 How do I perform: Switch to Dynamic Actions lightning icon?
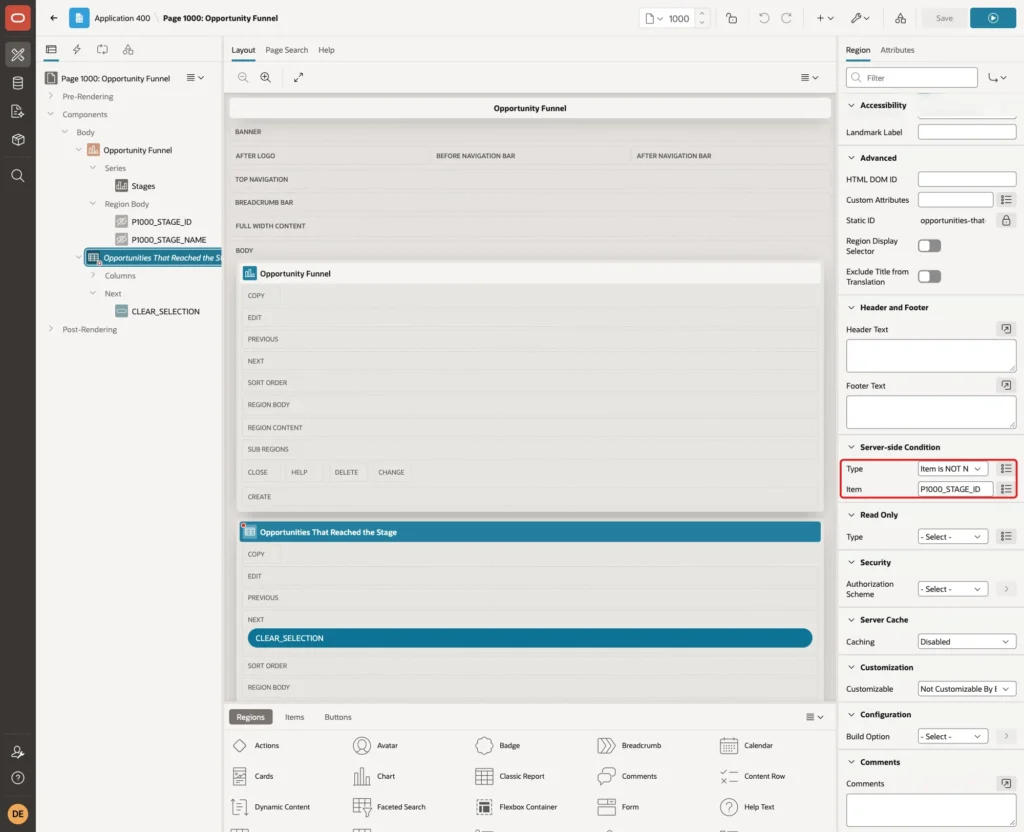tap(76, 50)
